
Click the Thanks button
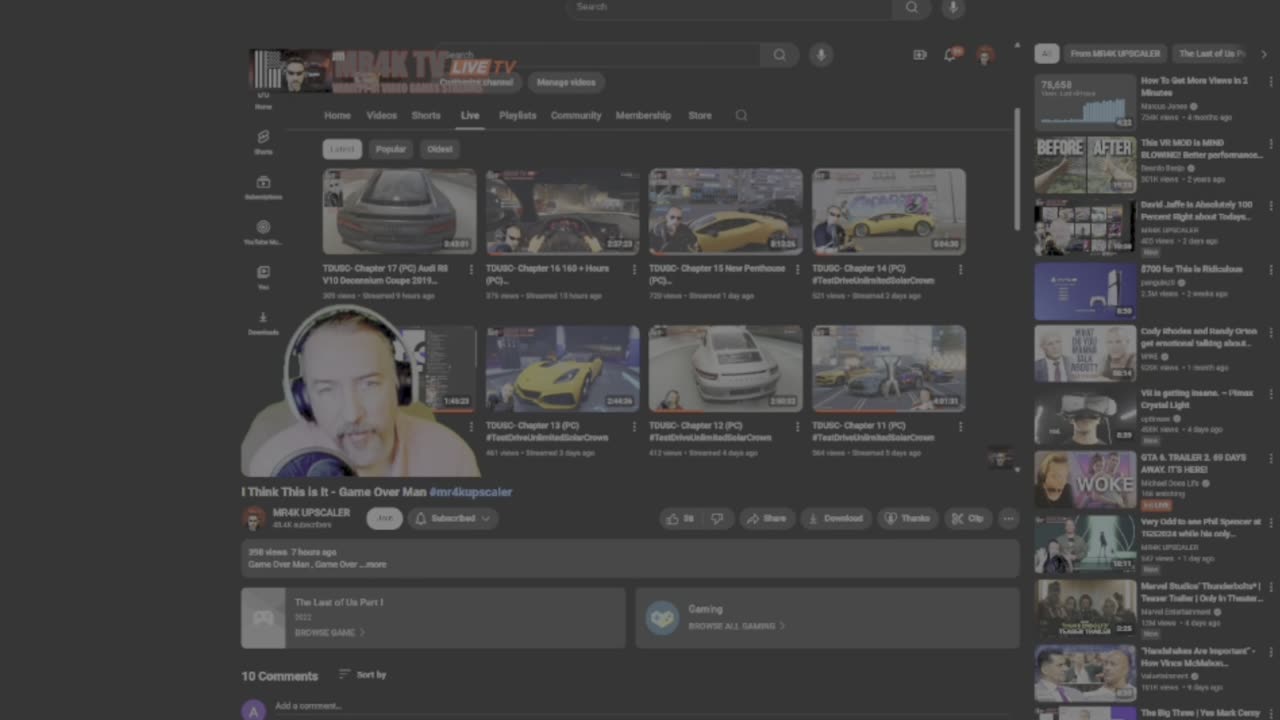click(x=907, y=518)
